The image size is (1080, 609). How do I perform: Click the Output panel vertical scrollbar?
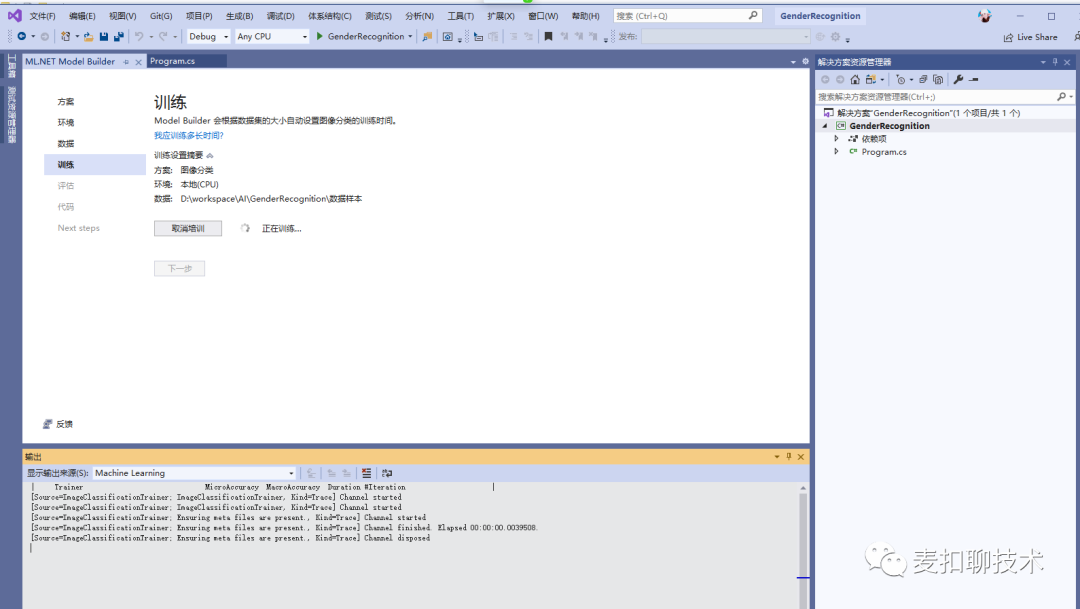803,545
